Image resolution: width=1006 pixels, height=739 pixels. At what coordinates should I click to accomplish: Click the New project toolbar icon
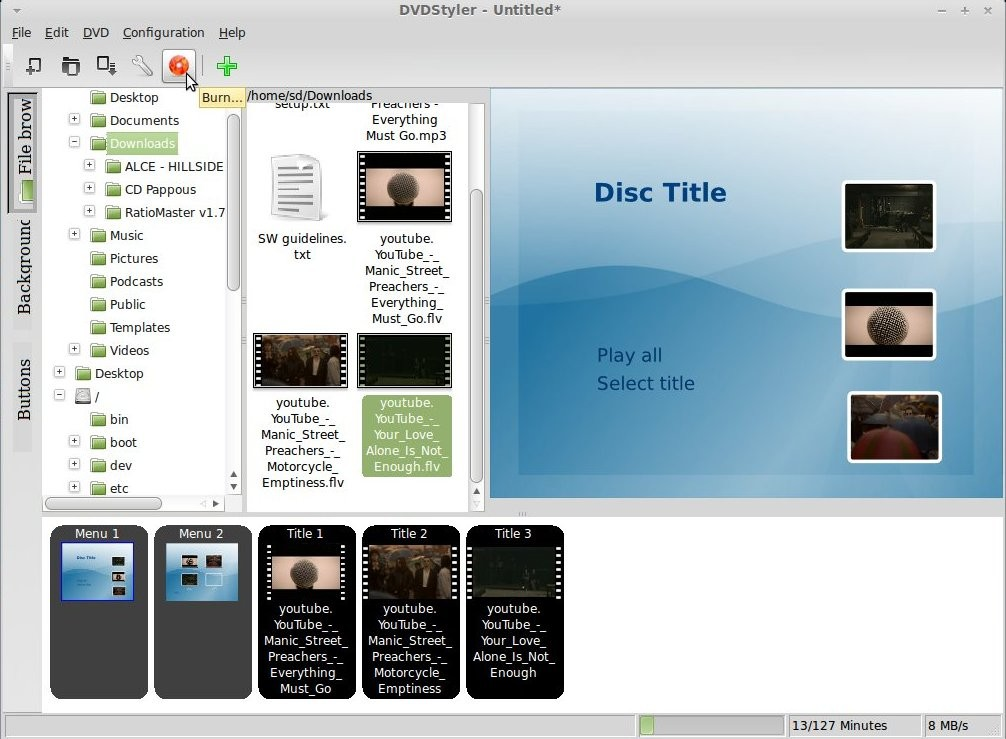pyautogui.click(x=33, y=65)
